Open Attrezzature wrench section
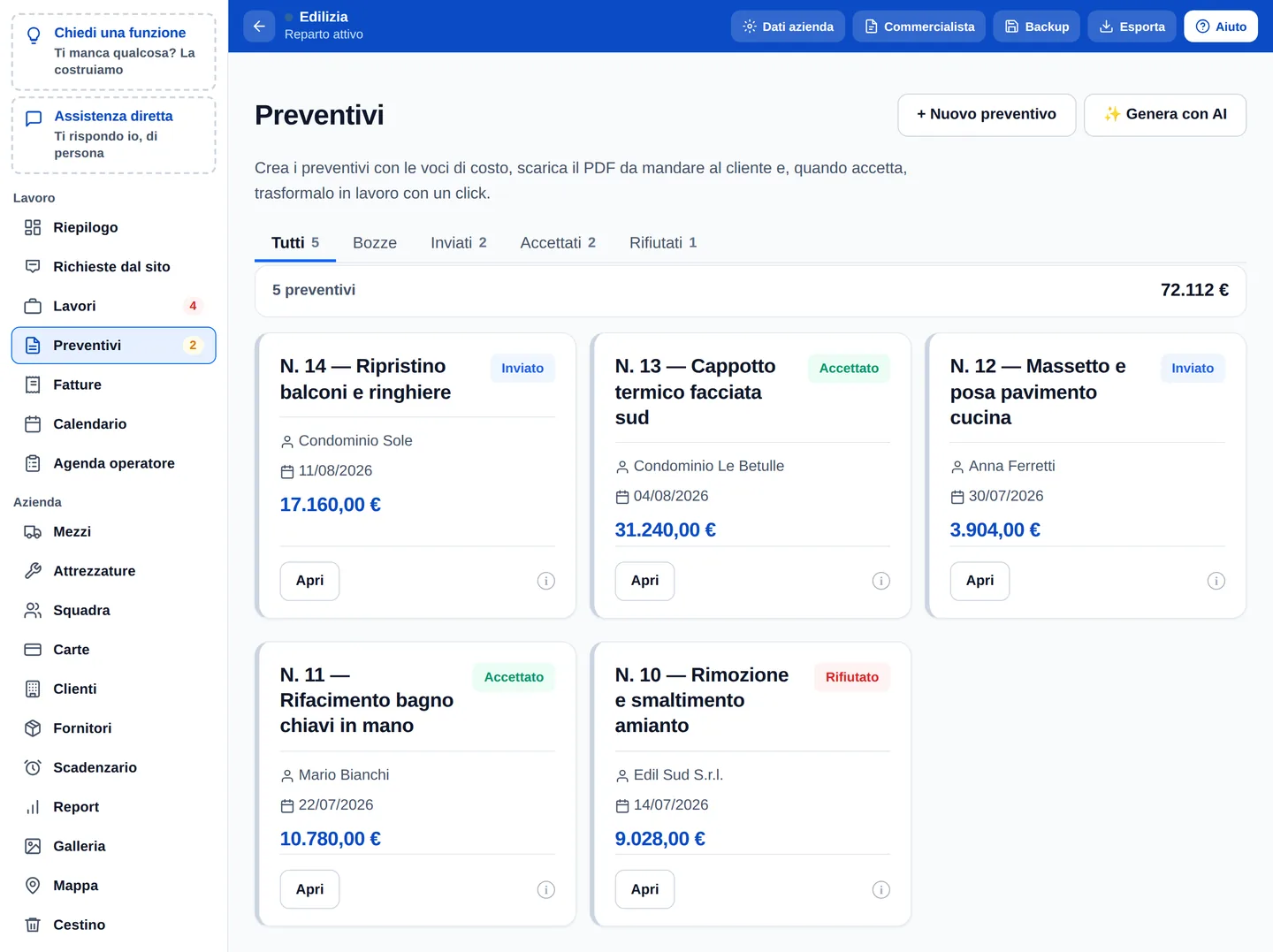1273x952 pixels. [113, 571]
